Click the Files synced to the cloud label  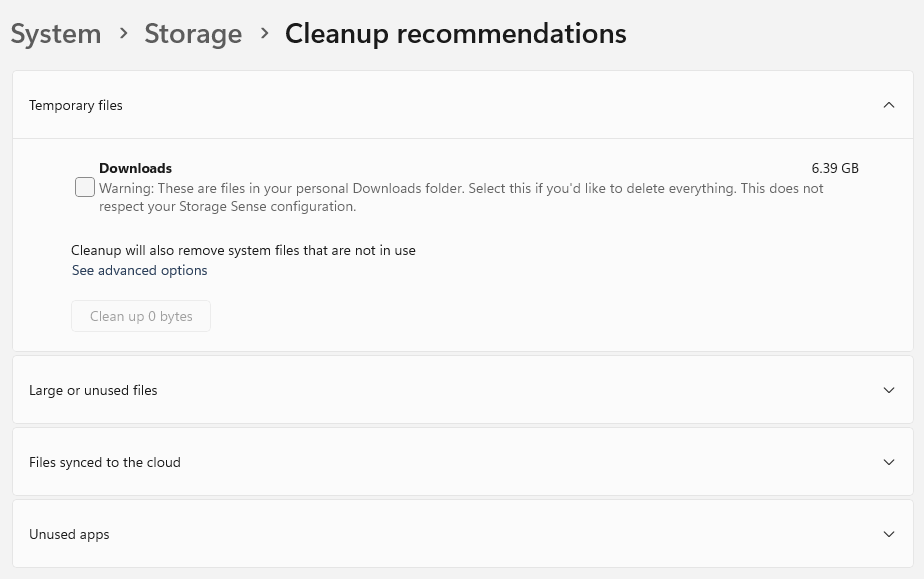tap(105, 462)
